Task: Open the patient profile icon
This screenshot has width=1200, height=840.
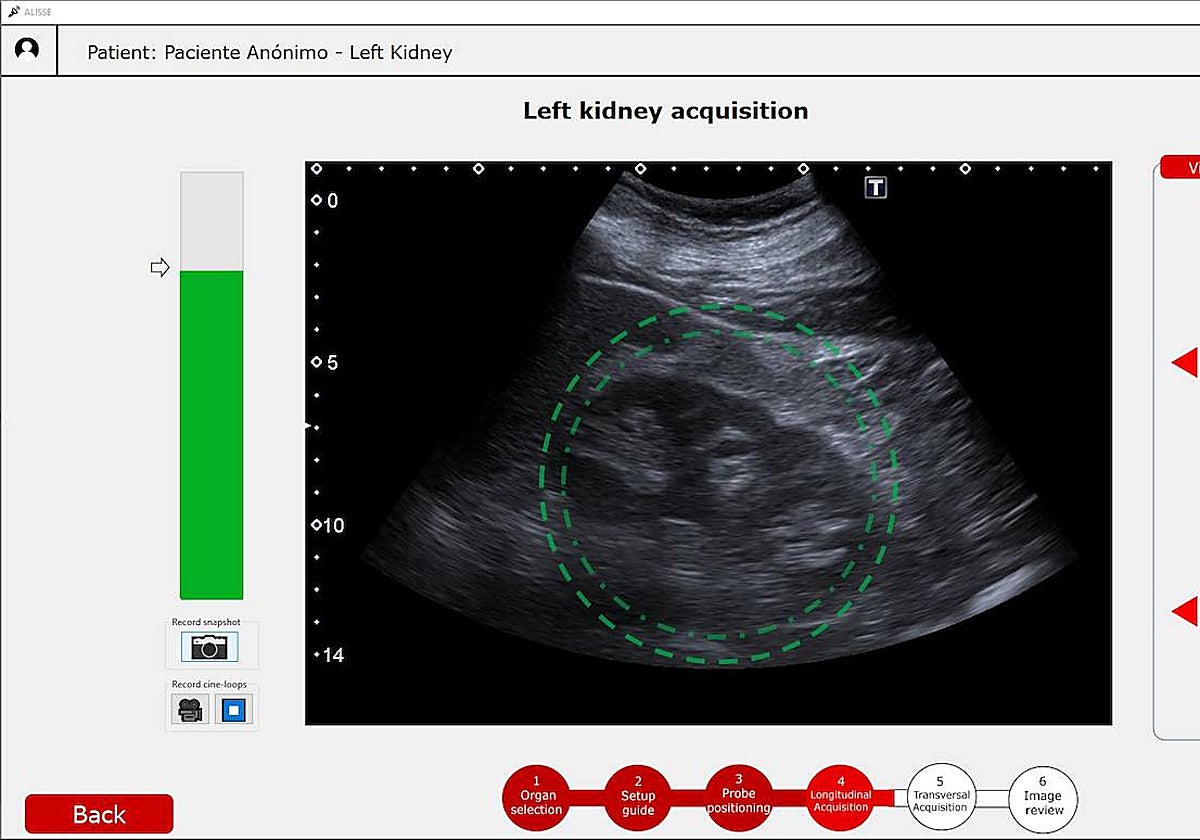Action: [x=28, y=49]
